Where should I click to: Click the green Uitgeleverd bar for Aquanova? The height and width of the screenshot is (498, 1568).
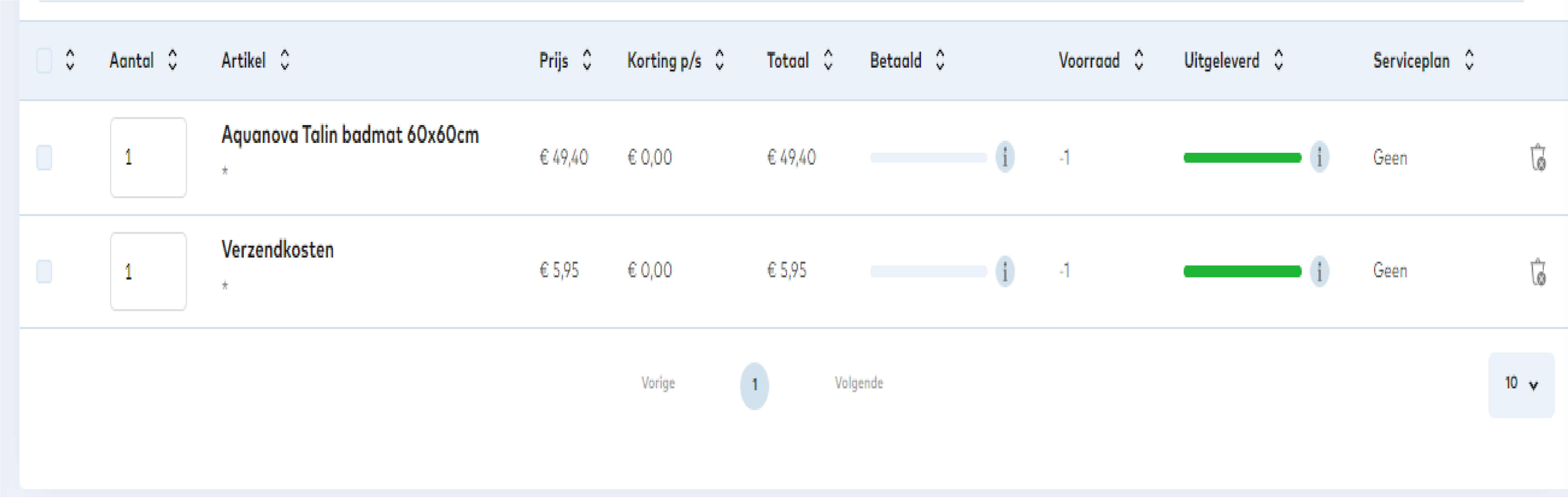(x=1242, y=158)
